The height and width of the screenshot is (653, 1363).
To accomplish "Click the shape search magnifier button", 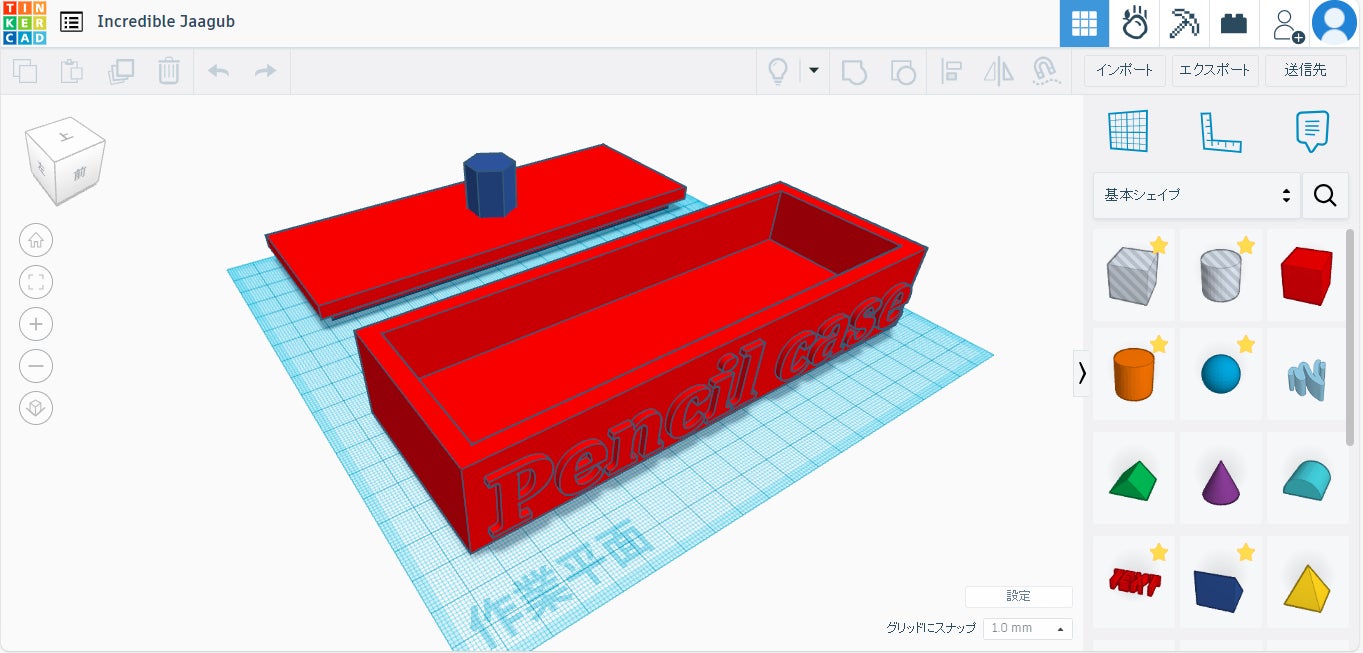I will tap(1325, 195).
